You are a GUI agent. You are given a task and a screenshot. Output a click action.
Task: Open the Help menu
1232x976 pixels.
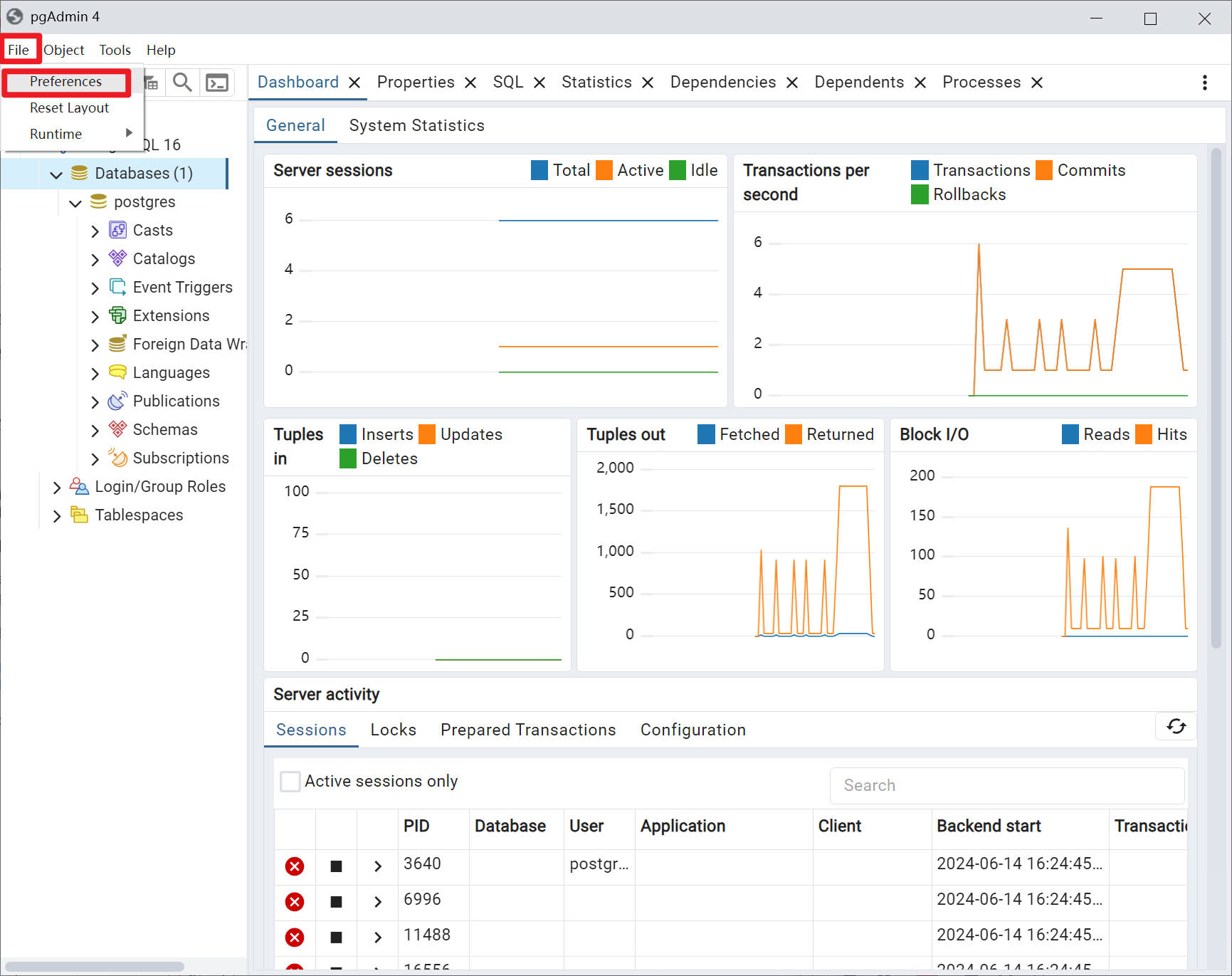click(161, 50)
